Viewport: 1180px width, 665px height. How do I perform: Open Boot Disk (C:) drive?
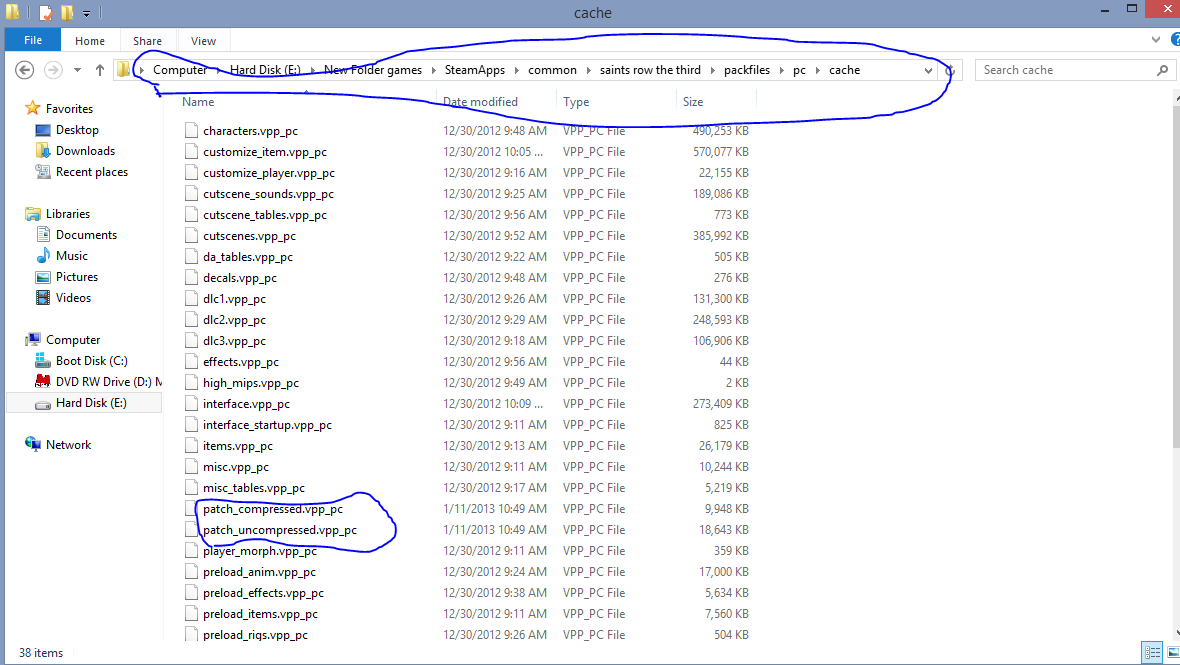[x=92, y=361]
